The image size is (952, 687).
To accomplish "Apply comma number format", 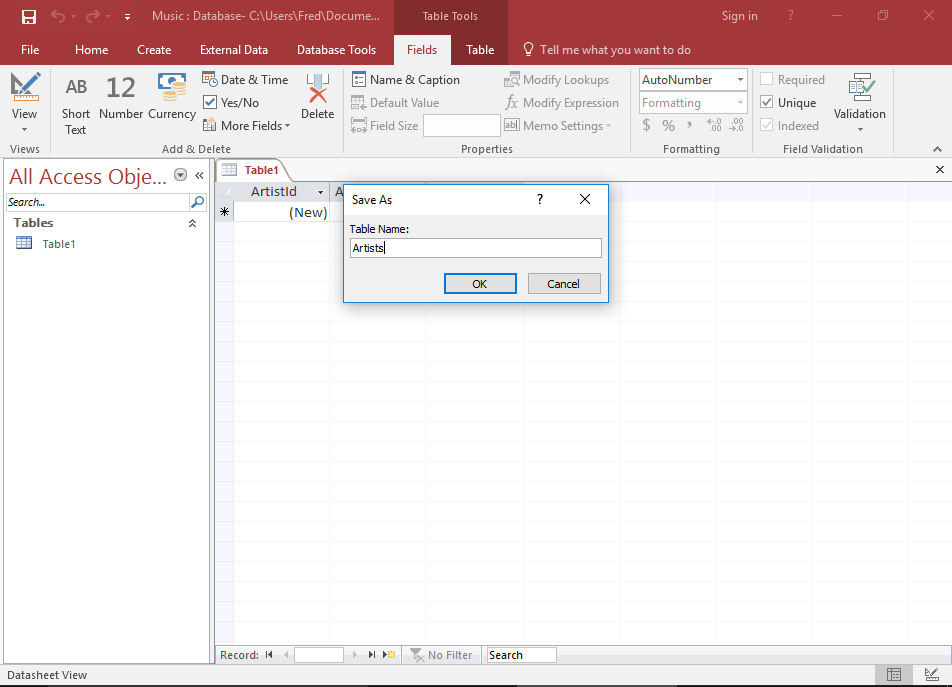I will (x=689, y=125).
